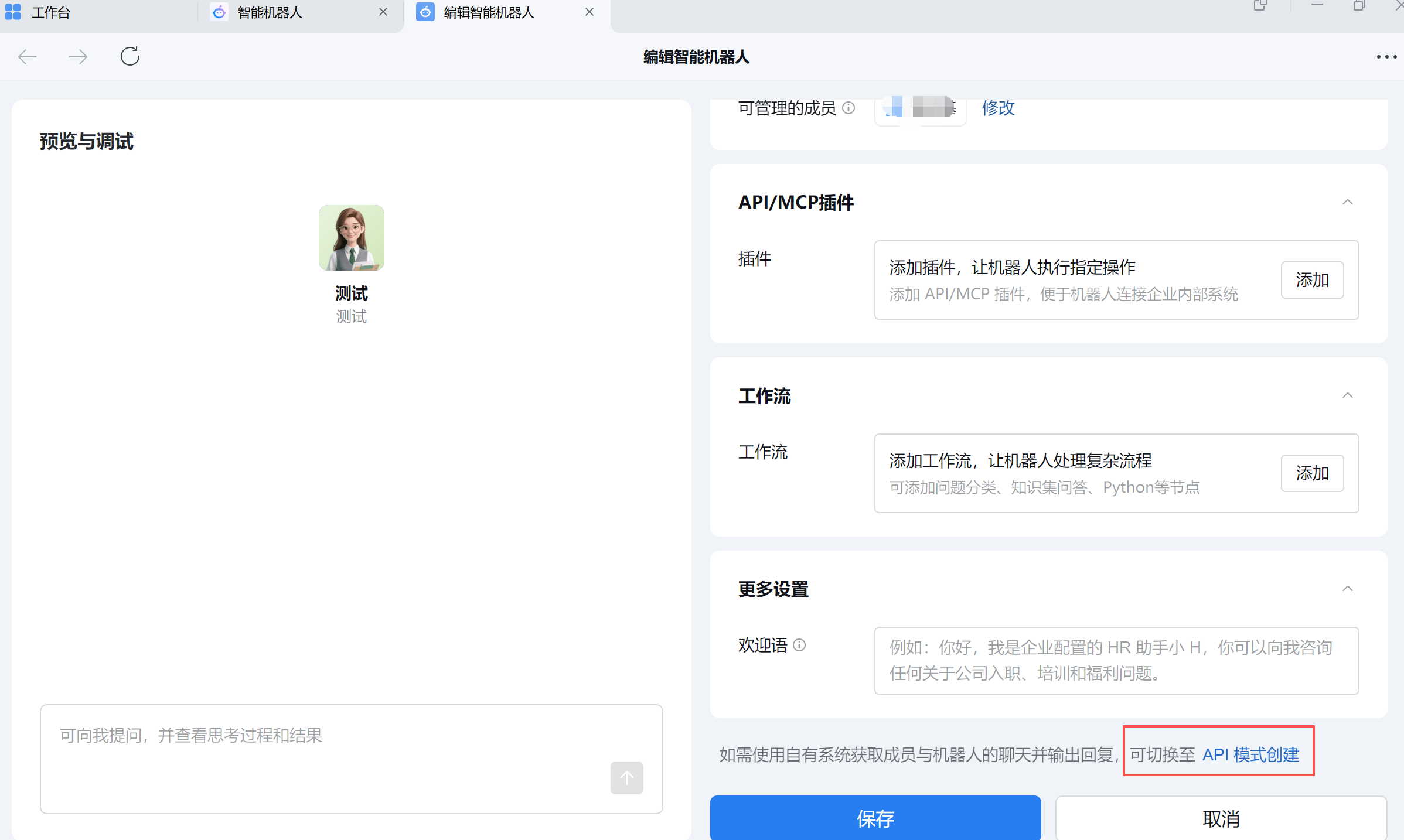This screenshot has width=1404, height=840.
Task: Click the API/MCP插件 heading text
Action: 796,202
